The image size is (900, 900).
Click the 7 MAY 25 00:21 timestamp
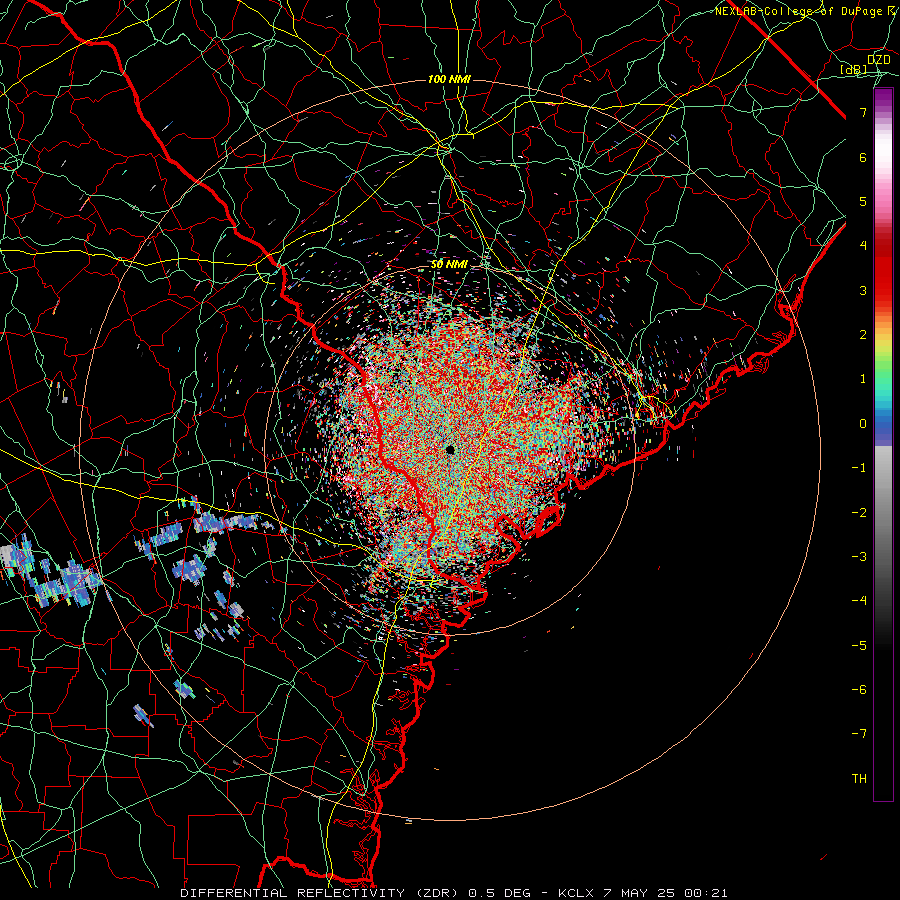point(665,893)
